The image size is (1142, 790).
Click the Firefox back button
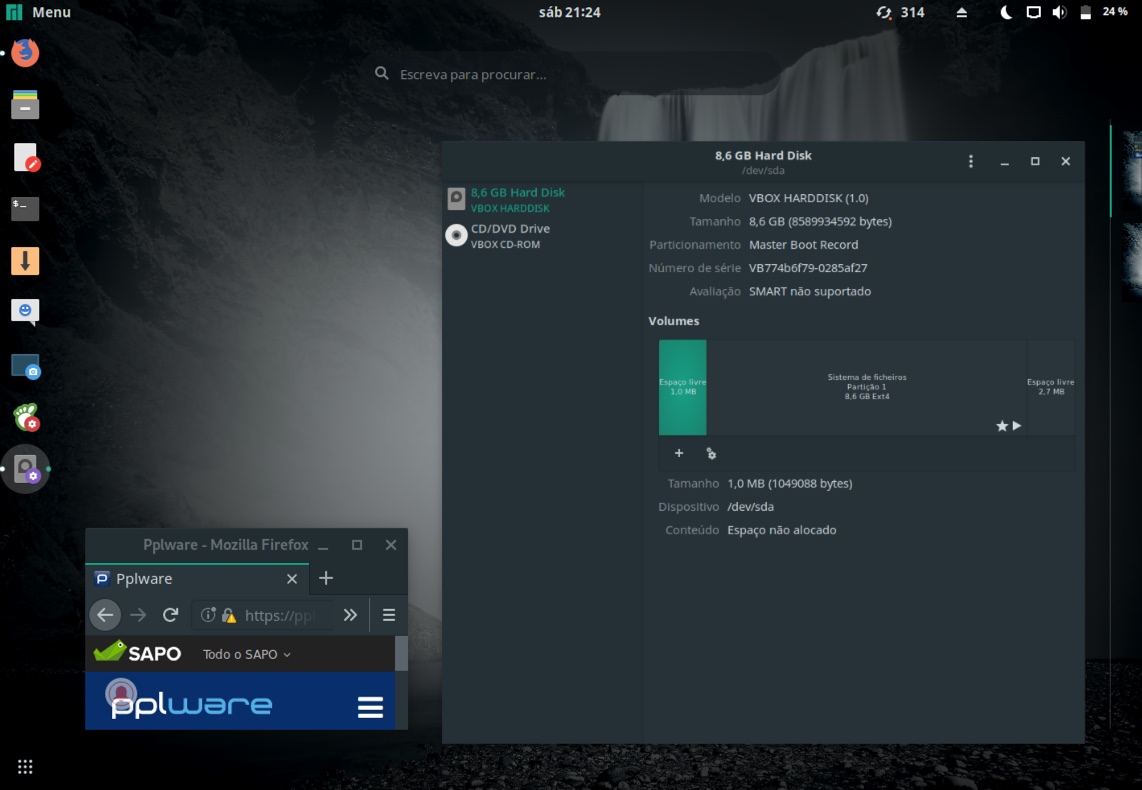(x=105, y=615)
